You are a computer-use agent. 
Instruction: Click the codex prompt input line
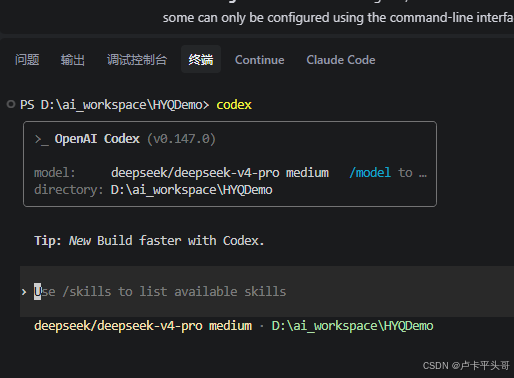point(267,291)
